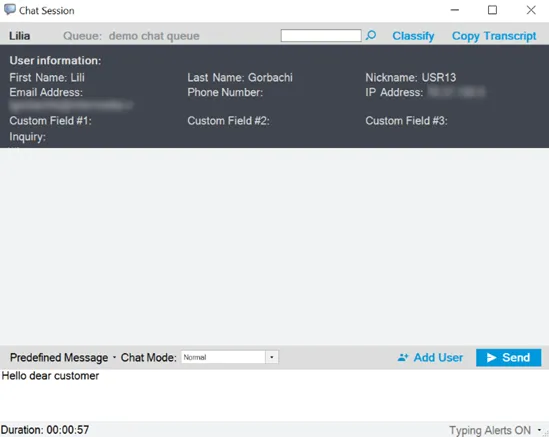
Task: Maximize the Chat Session window
Action: [x=492, y=10]
